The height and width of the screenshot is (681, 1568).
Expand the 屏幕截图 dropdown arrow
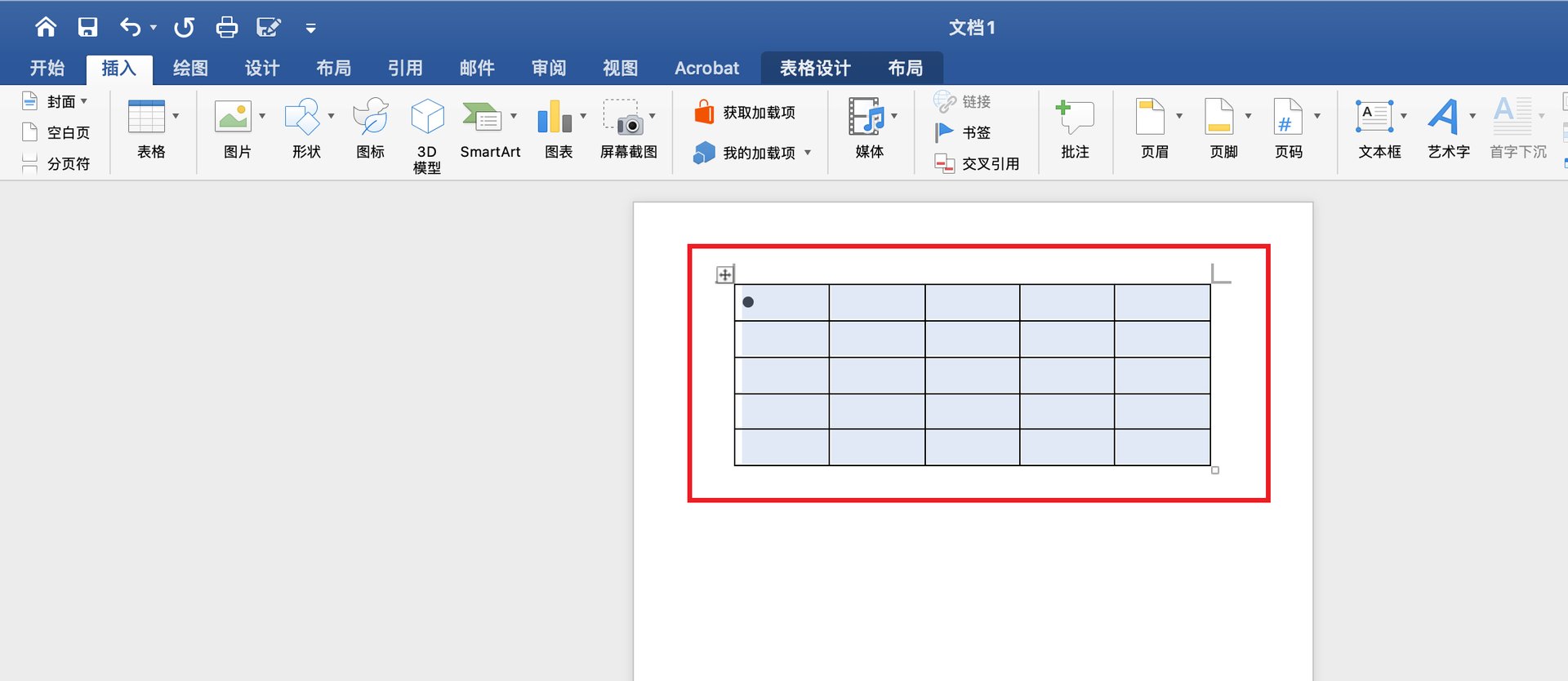653,116
